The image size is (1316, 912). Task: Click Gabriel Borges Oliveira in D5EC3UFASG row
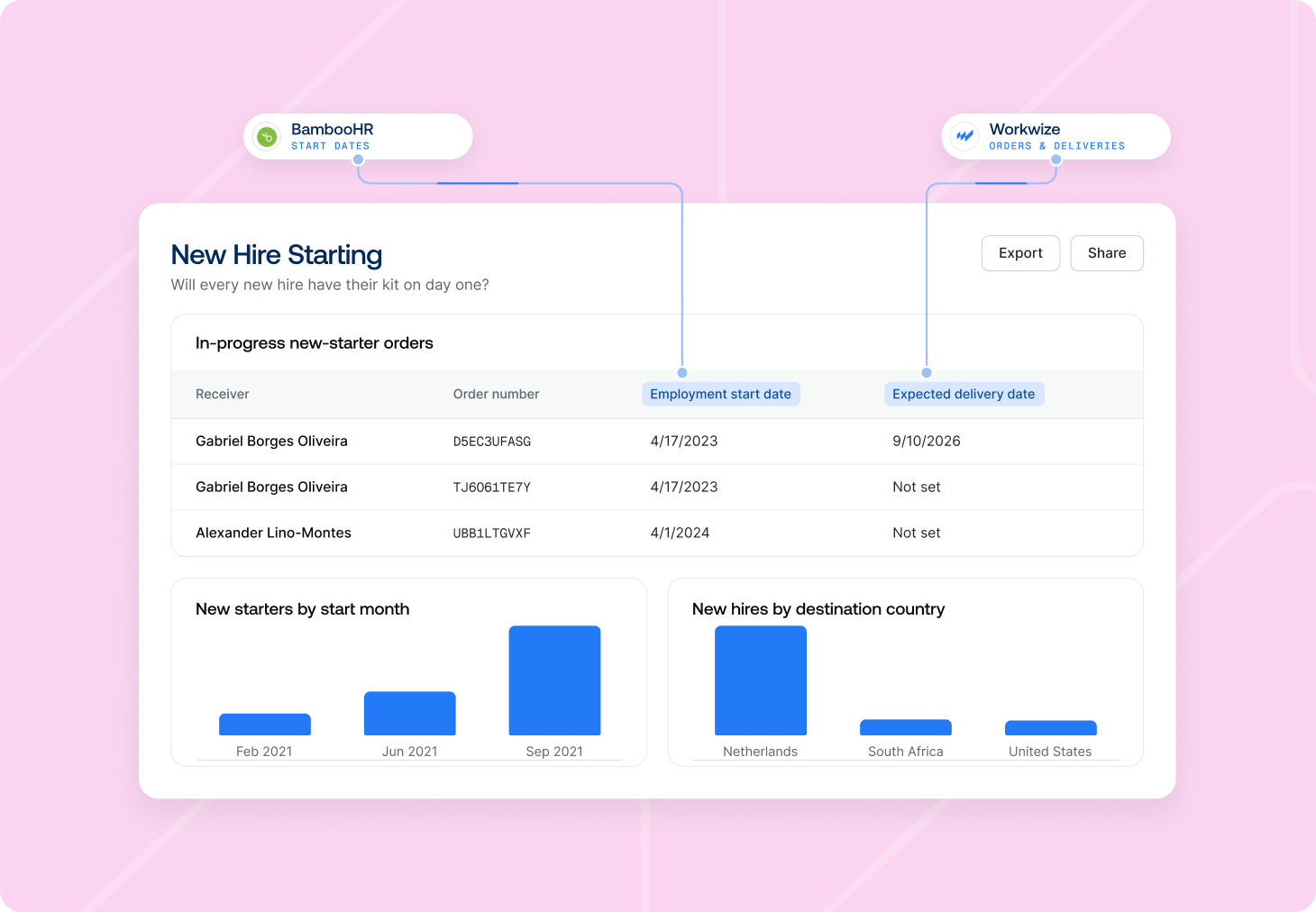271,441
